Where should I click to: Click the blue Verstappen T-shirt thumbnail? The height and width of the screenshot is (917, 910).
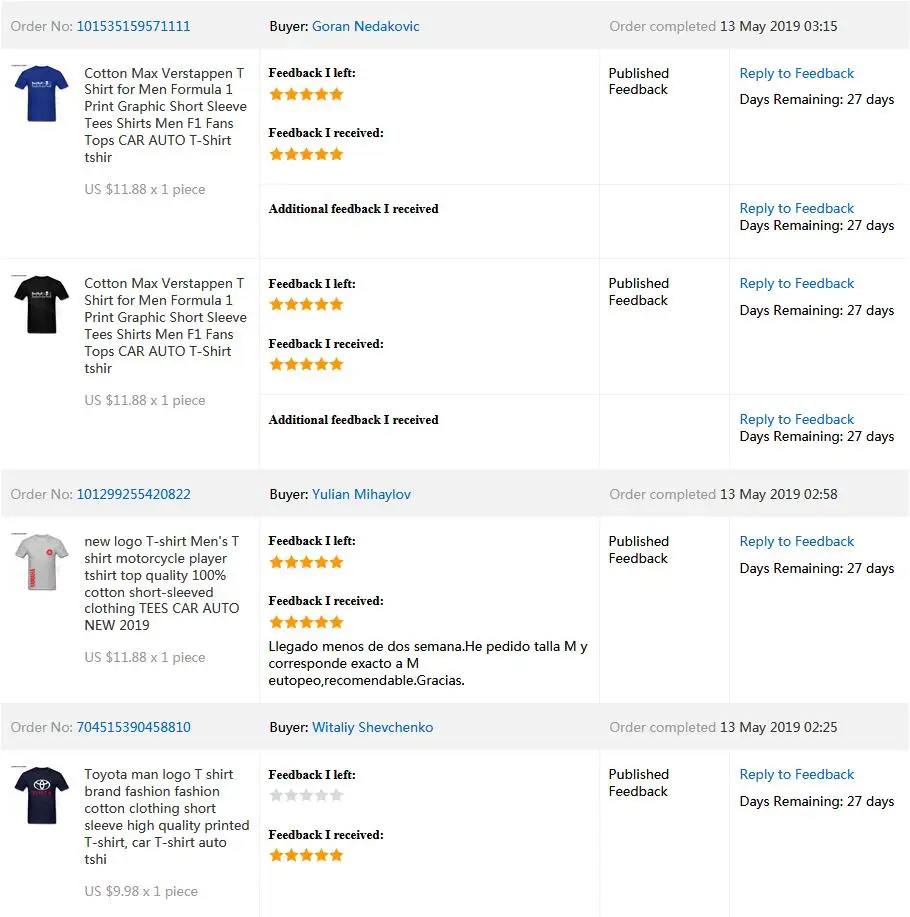pos(41,93)
